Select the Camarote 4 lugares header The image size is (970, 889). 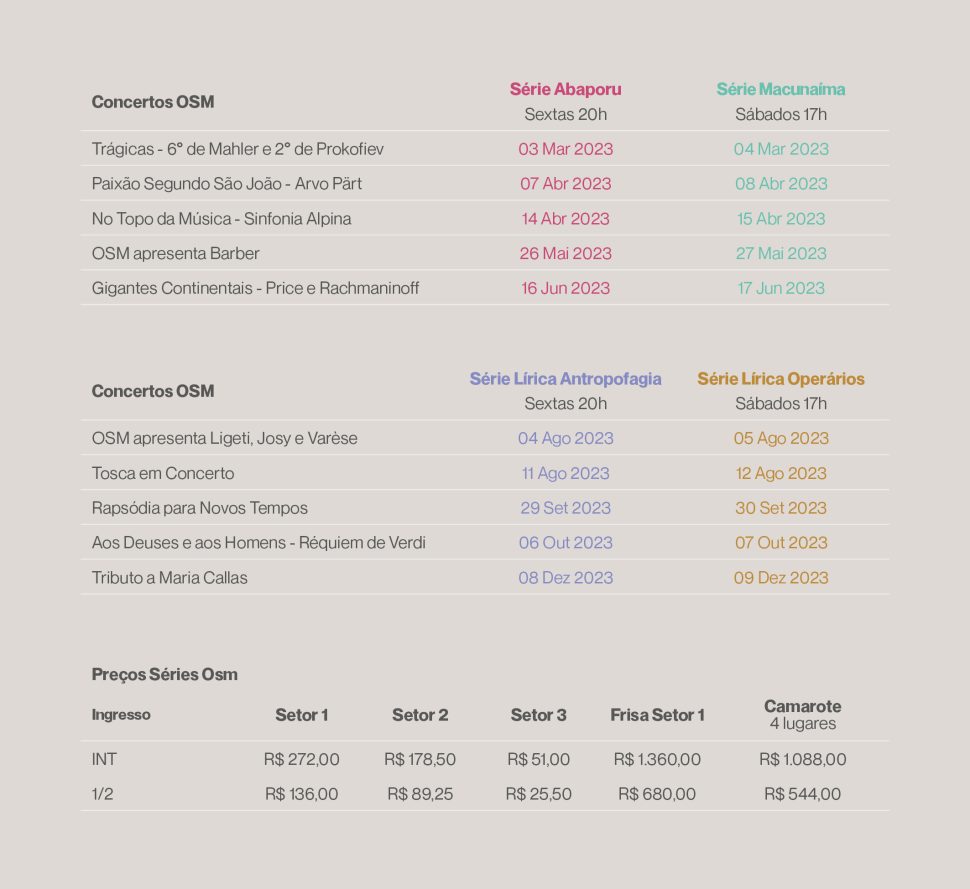[x=802, y=715]
